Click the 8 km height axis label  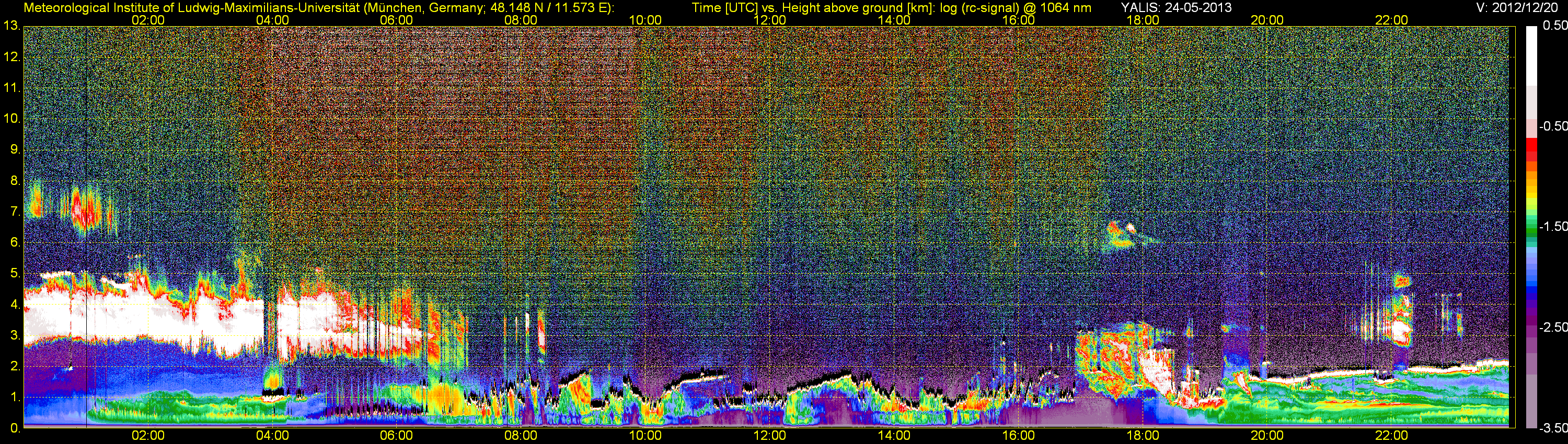point(15,181)
